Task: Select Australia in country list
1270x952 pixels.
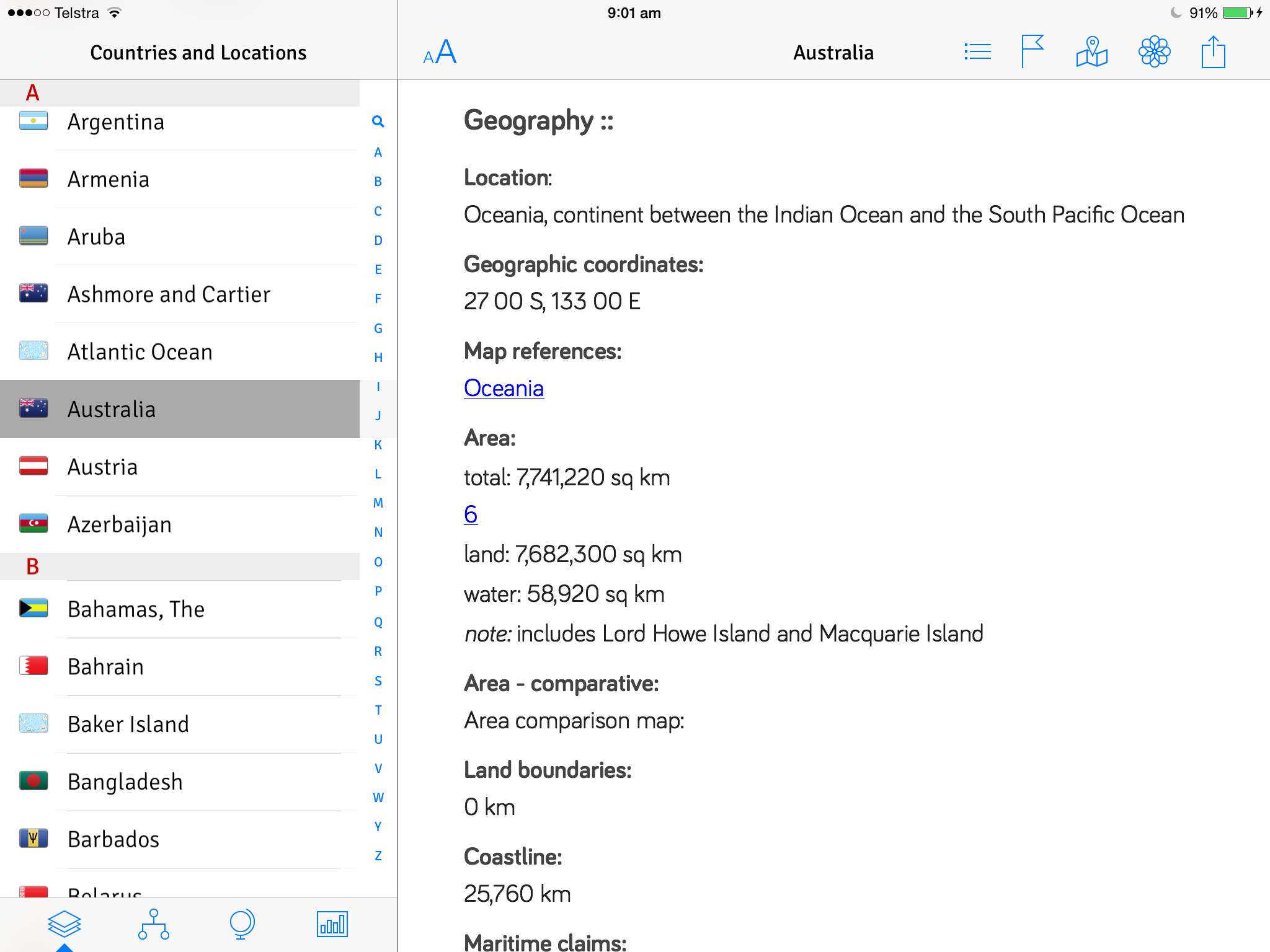Action: 180,409
